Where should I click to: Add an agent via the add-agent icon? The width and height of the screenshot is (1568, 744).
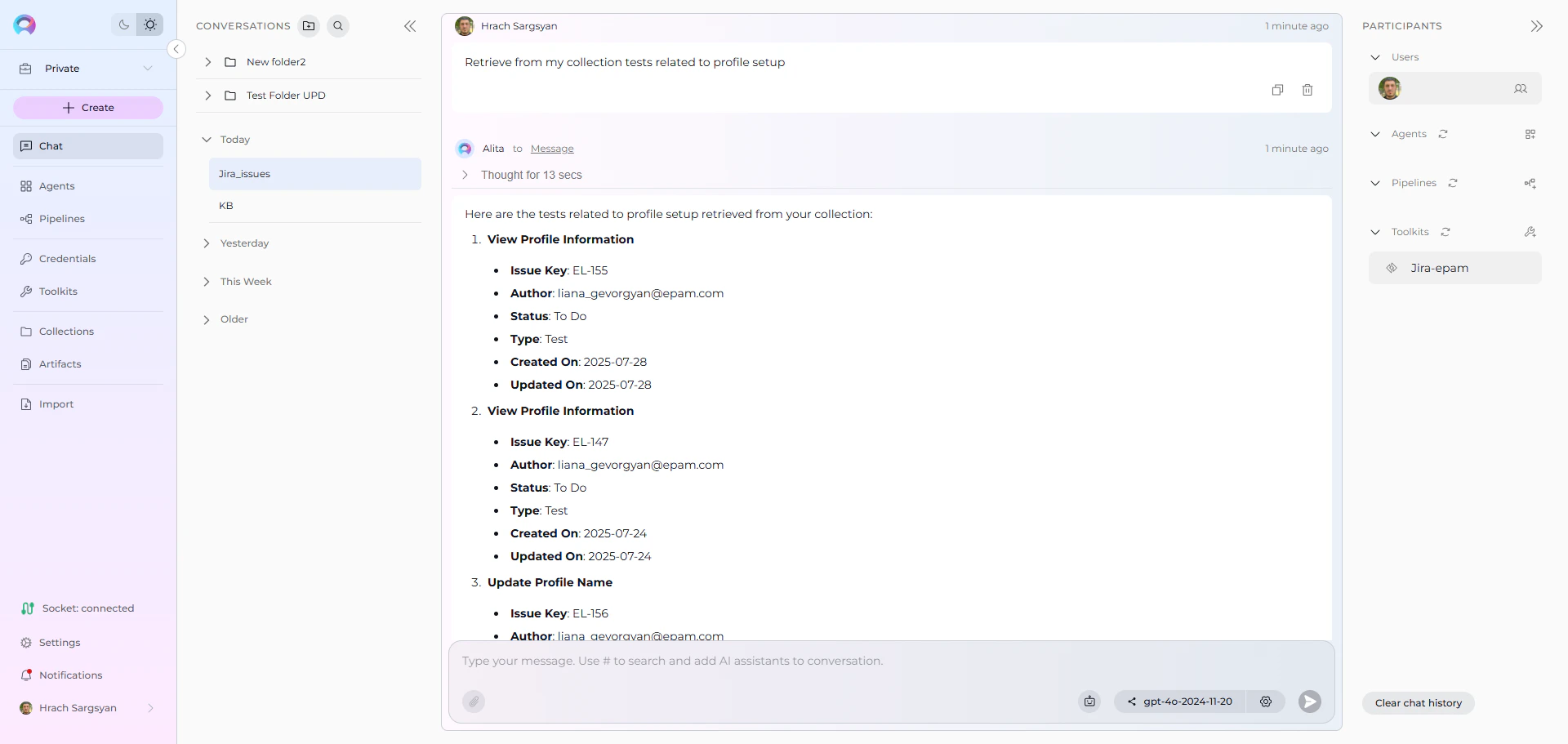click(x=1531, y=134)
